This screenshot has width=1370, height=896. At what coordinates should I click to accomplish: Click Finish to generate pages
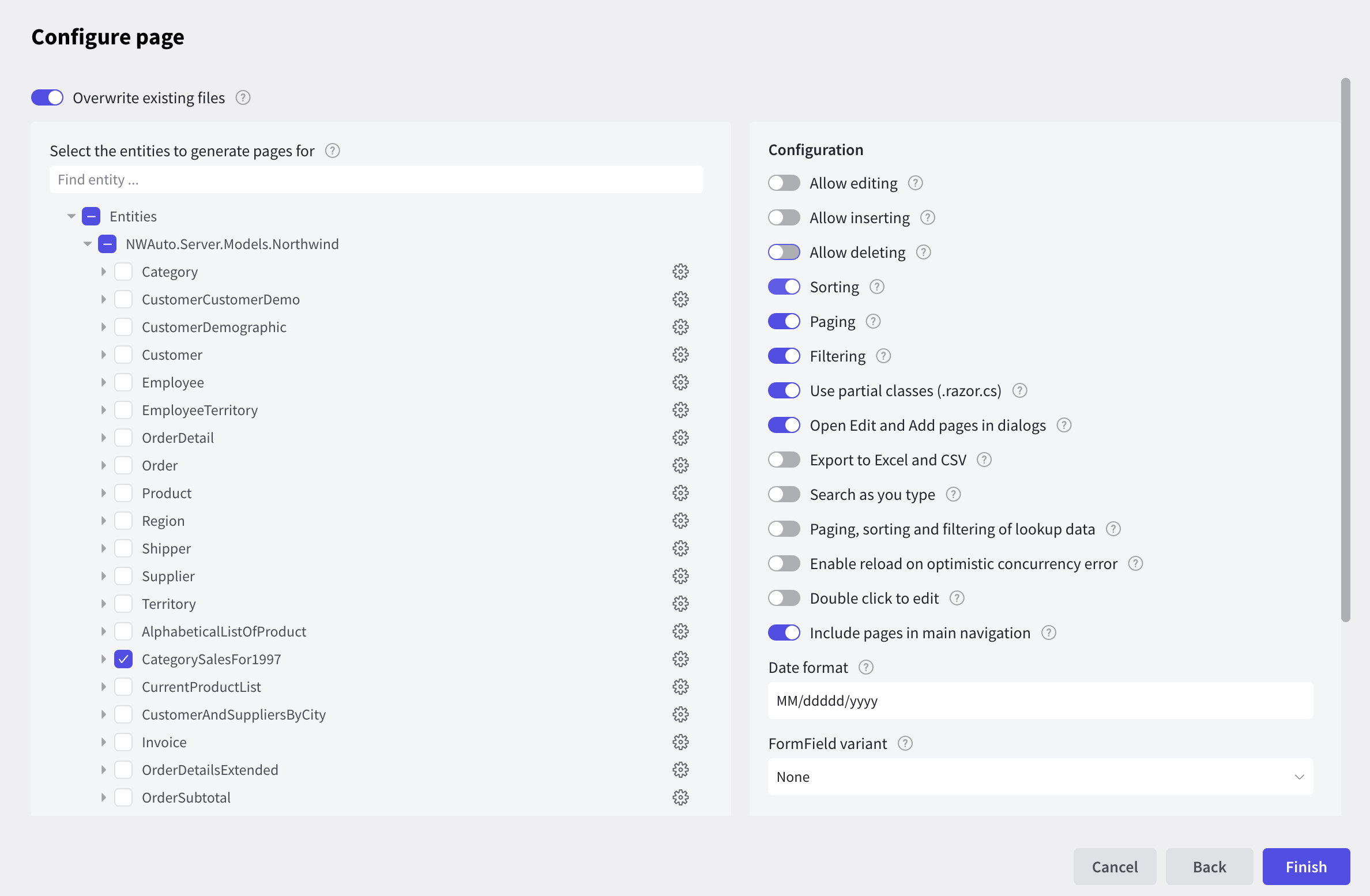click(x=1306, y=867)
